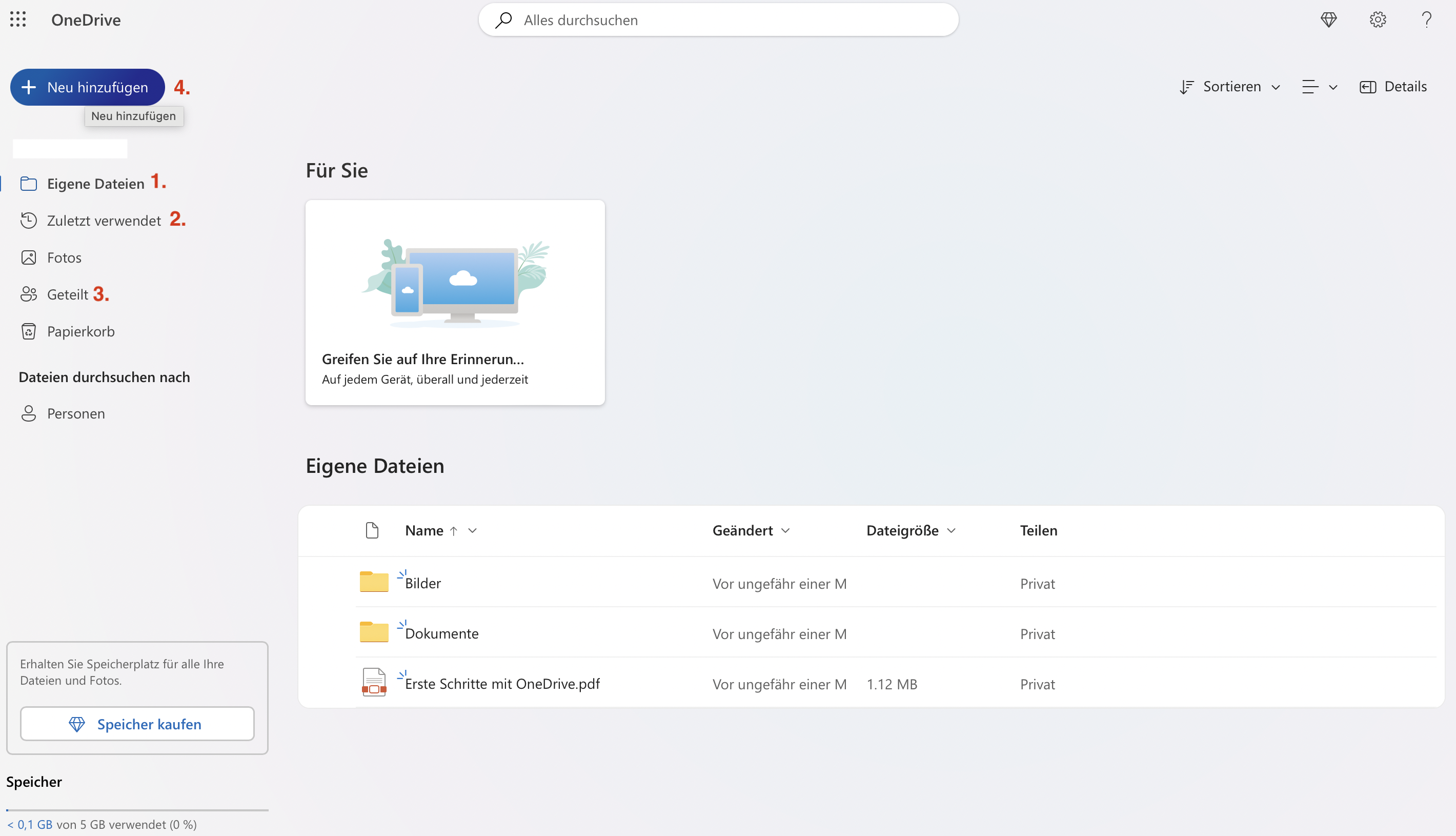Expand the Geändert column menu

coord(786,530)
